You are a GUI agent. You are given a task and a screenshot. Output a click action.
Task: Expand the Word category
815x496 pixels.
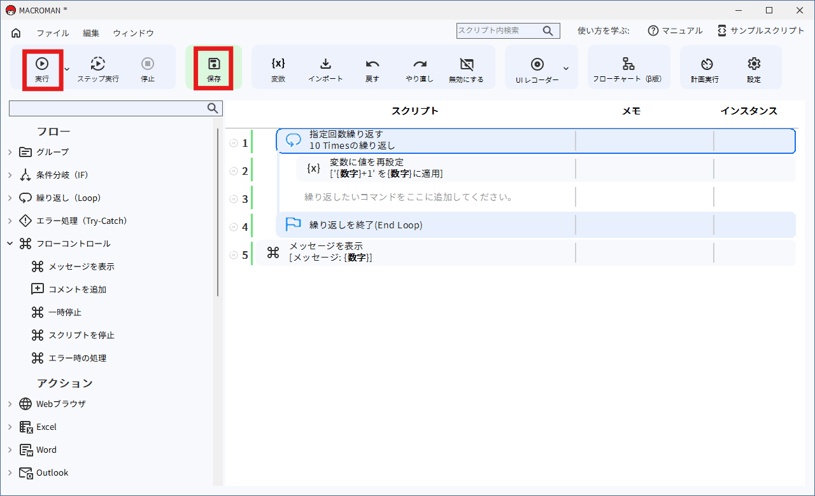(10, 450)
